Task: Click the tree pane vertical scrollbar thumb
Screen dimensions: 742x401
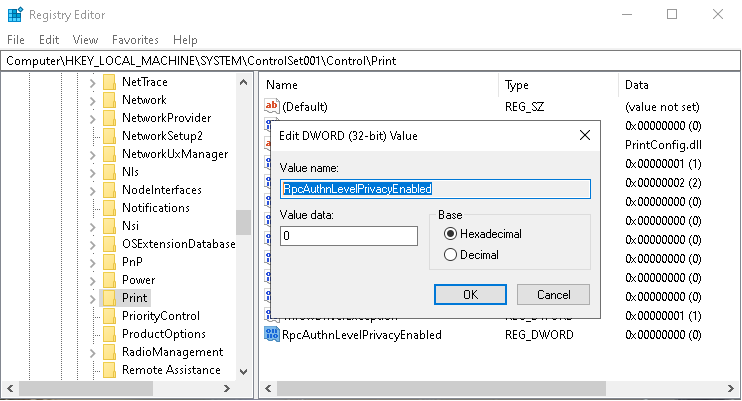Action: [243, 222]
